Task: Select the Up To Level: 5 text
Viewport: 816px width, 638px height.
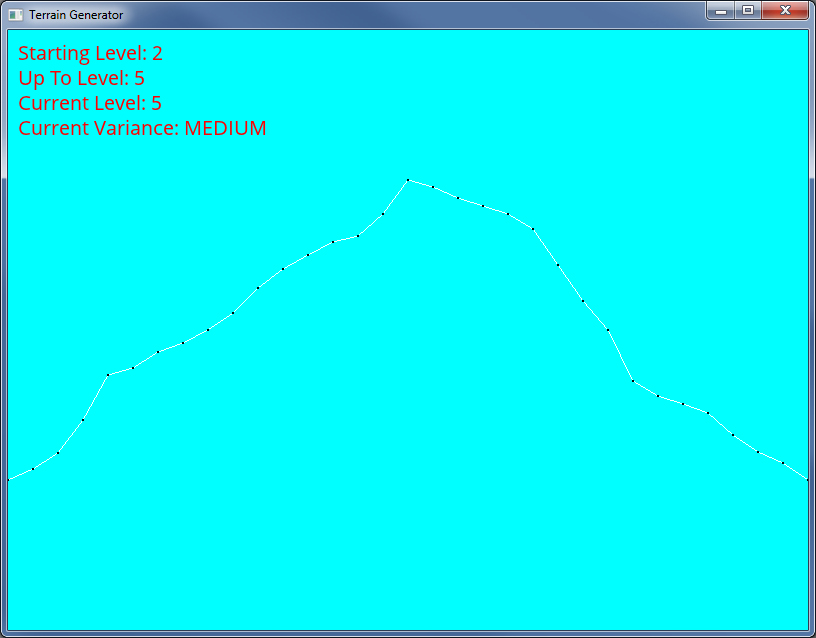Action: [x=81, y=79]
